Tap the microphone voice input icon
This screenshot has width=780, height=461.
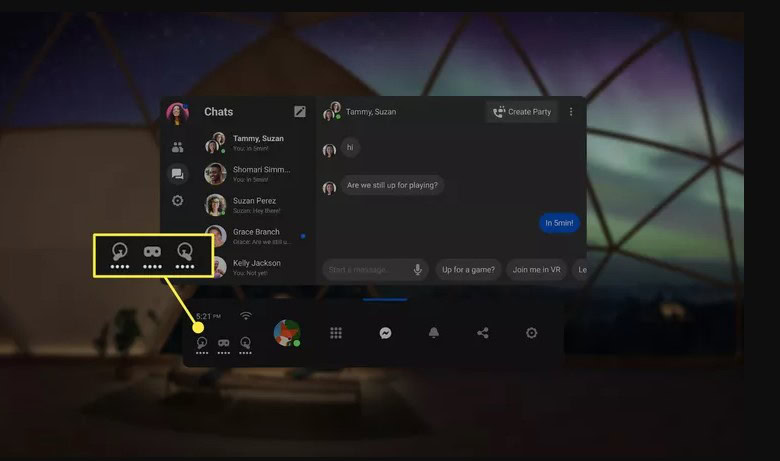click(417, 270)
